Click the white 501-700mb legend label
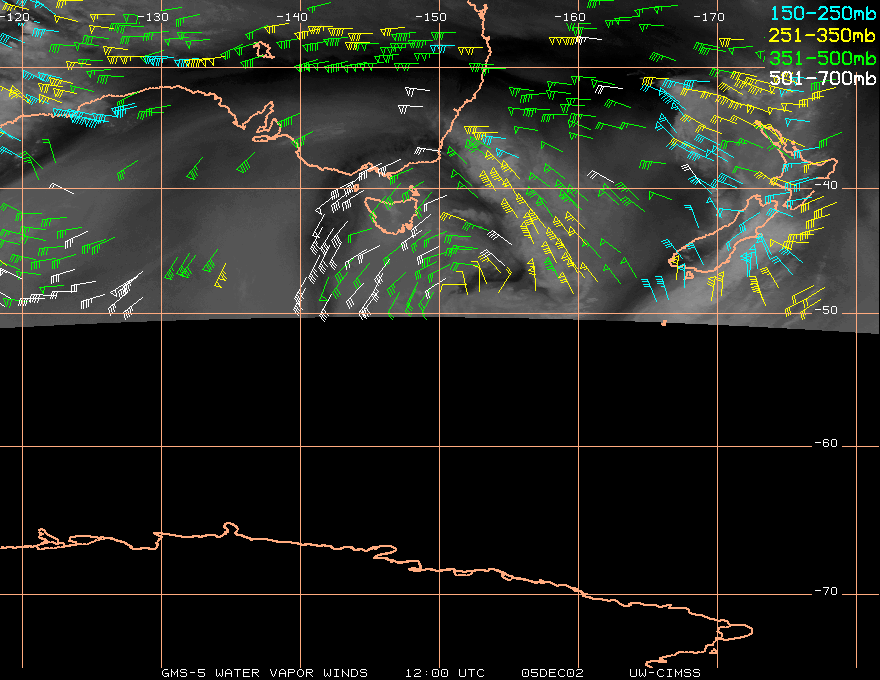This screenshot has height=680, width=880. [x=823, y=78]
